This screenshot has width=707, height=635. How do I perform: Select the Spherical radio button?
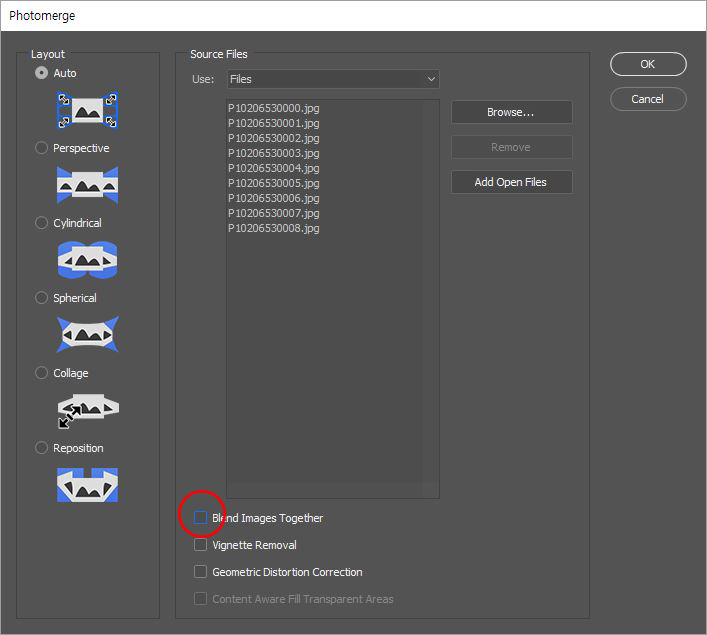coord(41,298)
